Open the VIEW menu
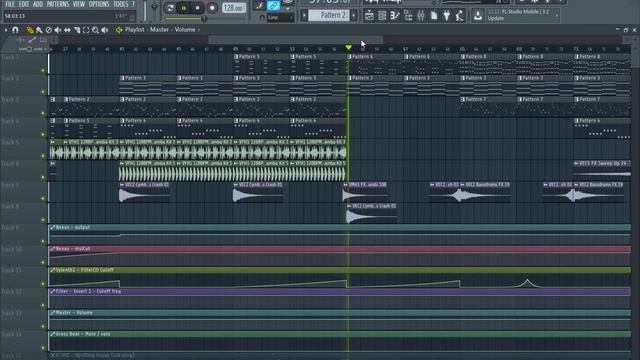Screen dimensions: 640x360 (79, 4)
